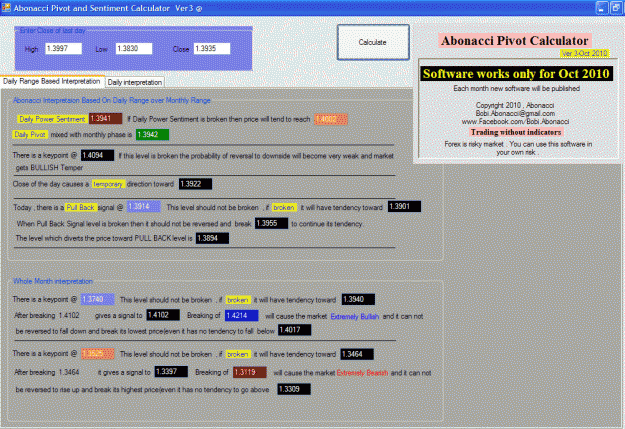625x429 pixels.
Task: Click the www.Facebook.com/Bobi.Abonacci text
Action: pyautogui.click(x=515, y=122)
